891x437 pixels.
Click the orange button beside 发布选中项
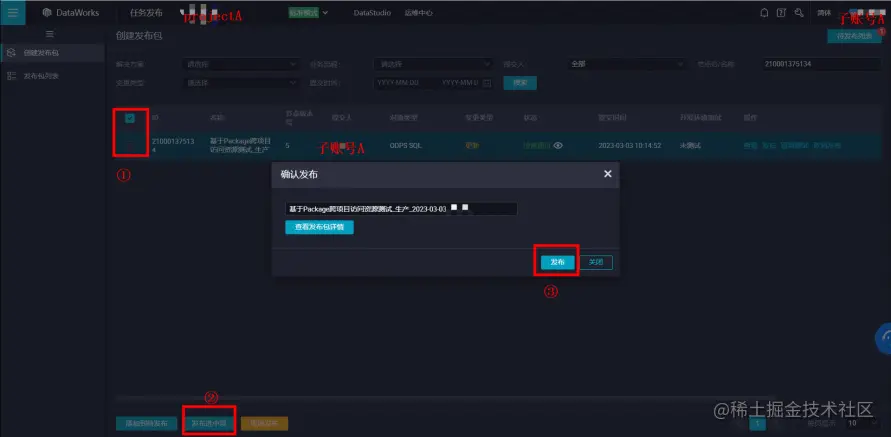(x=264, y=423)
